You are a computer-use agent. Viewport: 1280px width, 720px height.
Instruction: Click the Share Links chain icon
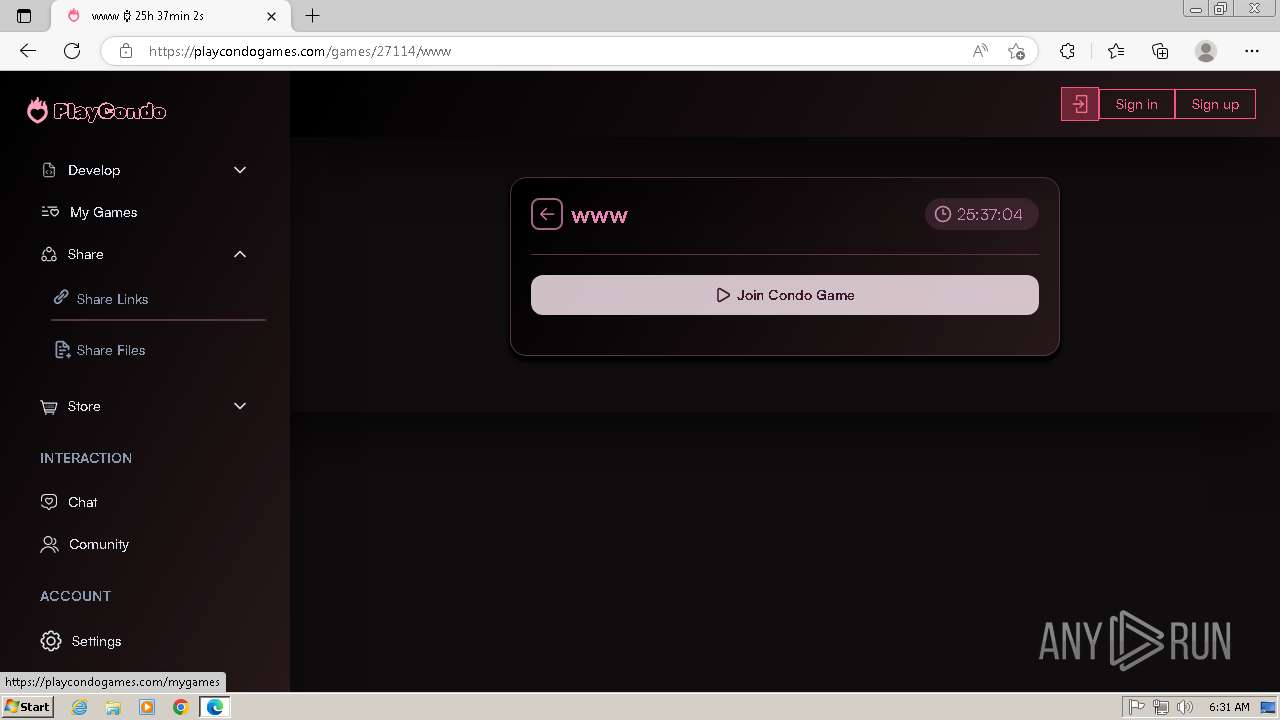click(61, 298)
